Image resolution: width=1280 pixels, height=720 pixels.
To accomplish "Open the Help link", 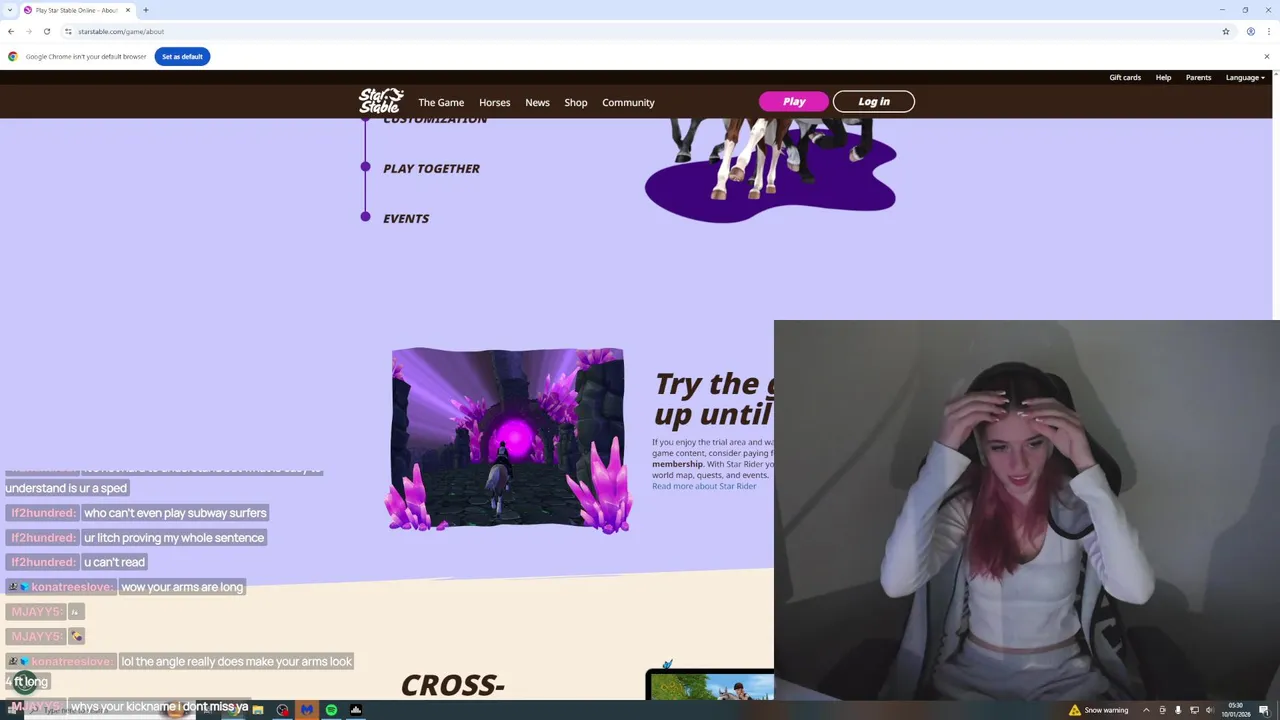I will (x=1163, y=77).
